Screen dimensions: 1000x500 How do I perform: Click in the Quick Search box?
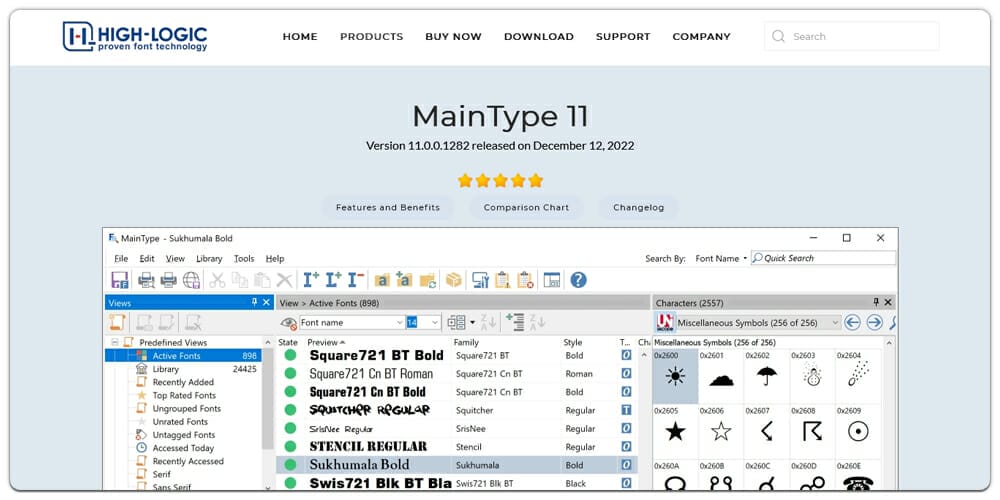[823, 258]
